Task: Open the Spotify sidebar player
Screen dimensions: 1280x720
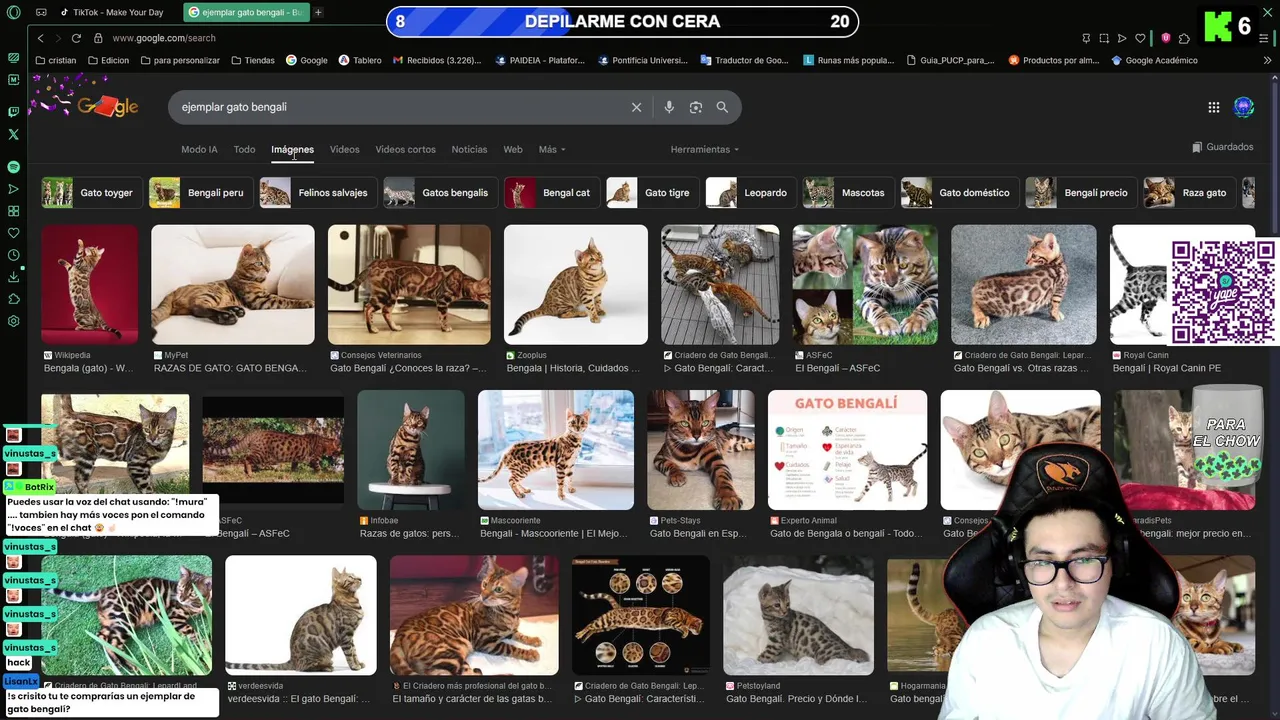Action: click(14, 167)
